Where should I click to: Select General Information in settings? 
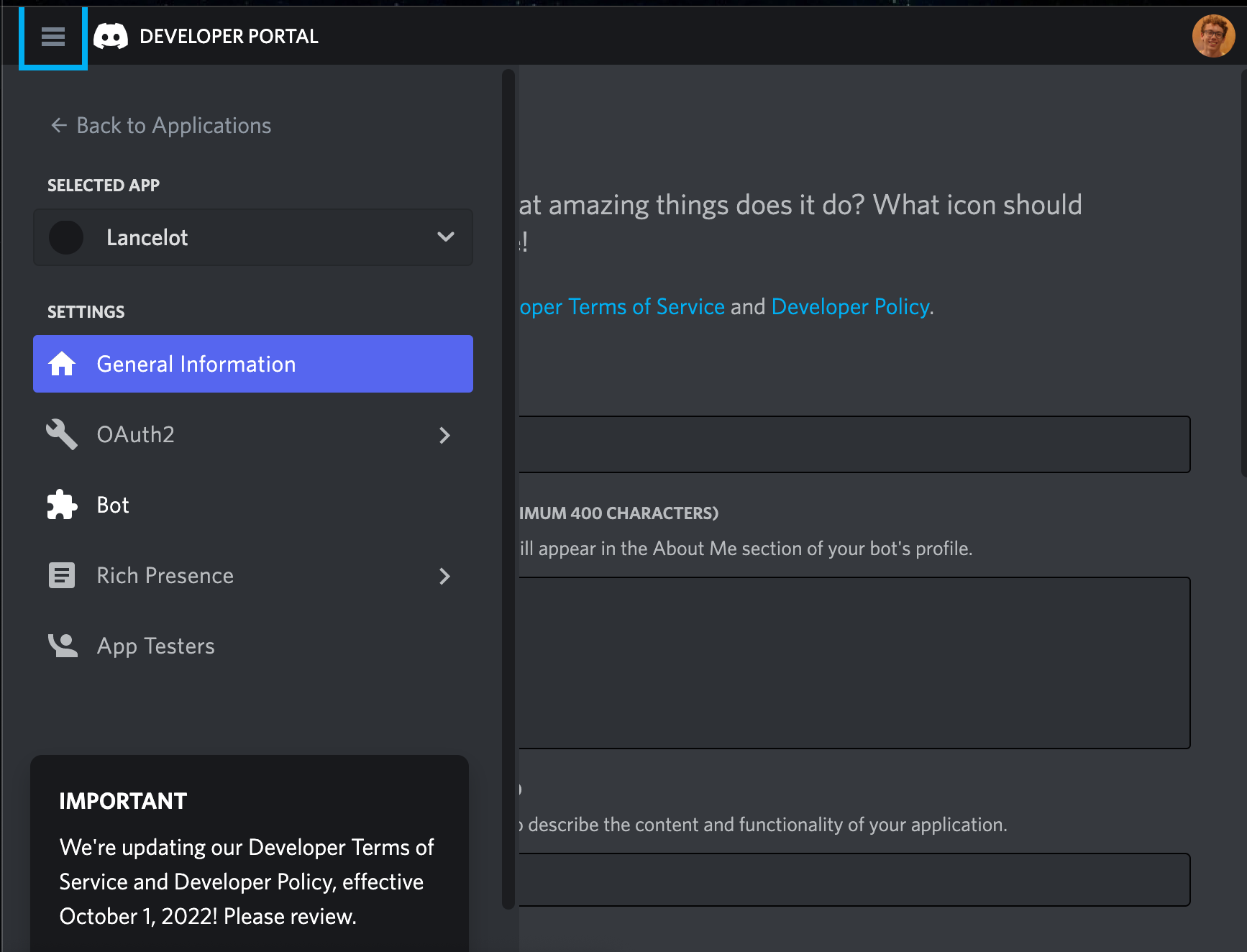tap(253, 364)
